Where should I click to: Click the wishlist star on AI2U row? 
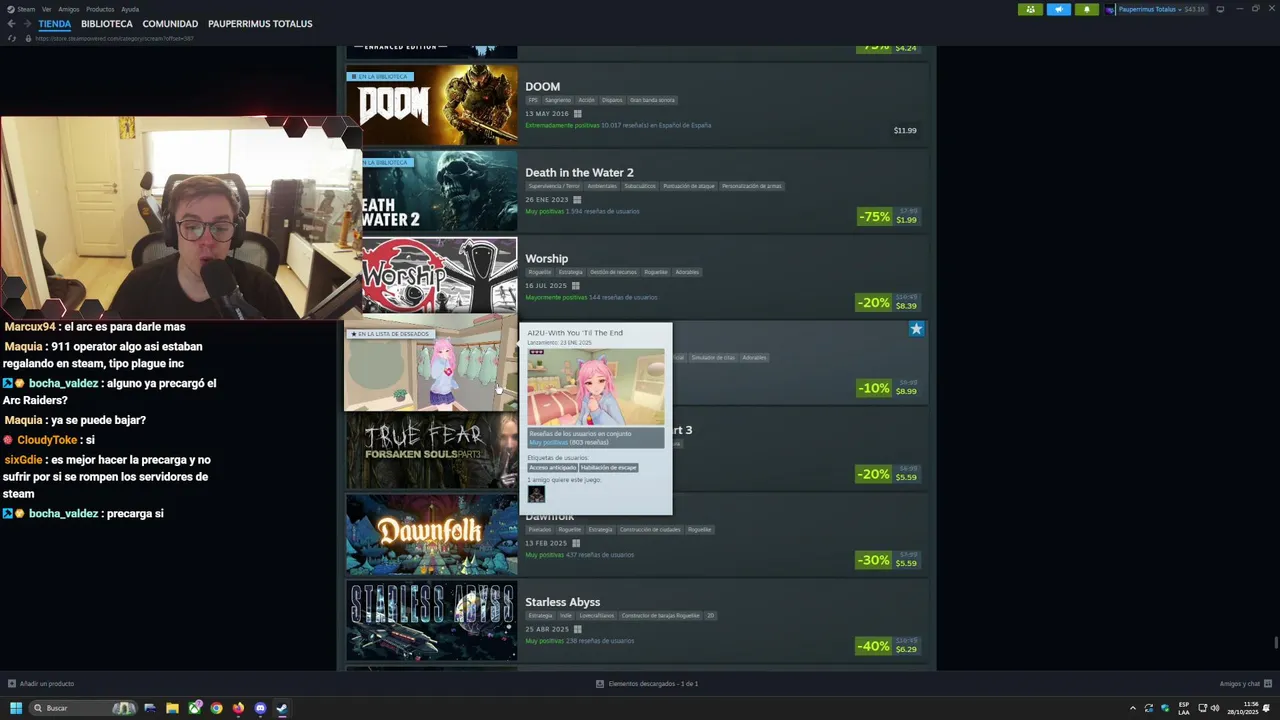pos(916,329)
